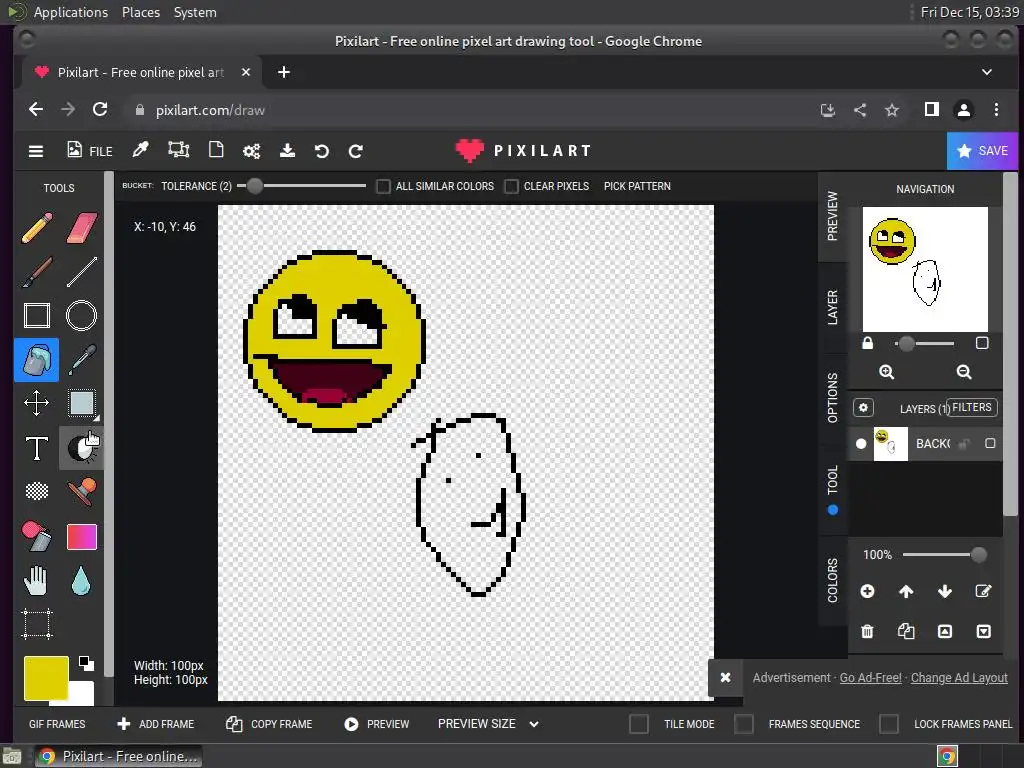Select the Pencil tool

pos(37,228)
